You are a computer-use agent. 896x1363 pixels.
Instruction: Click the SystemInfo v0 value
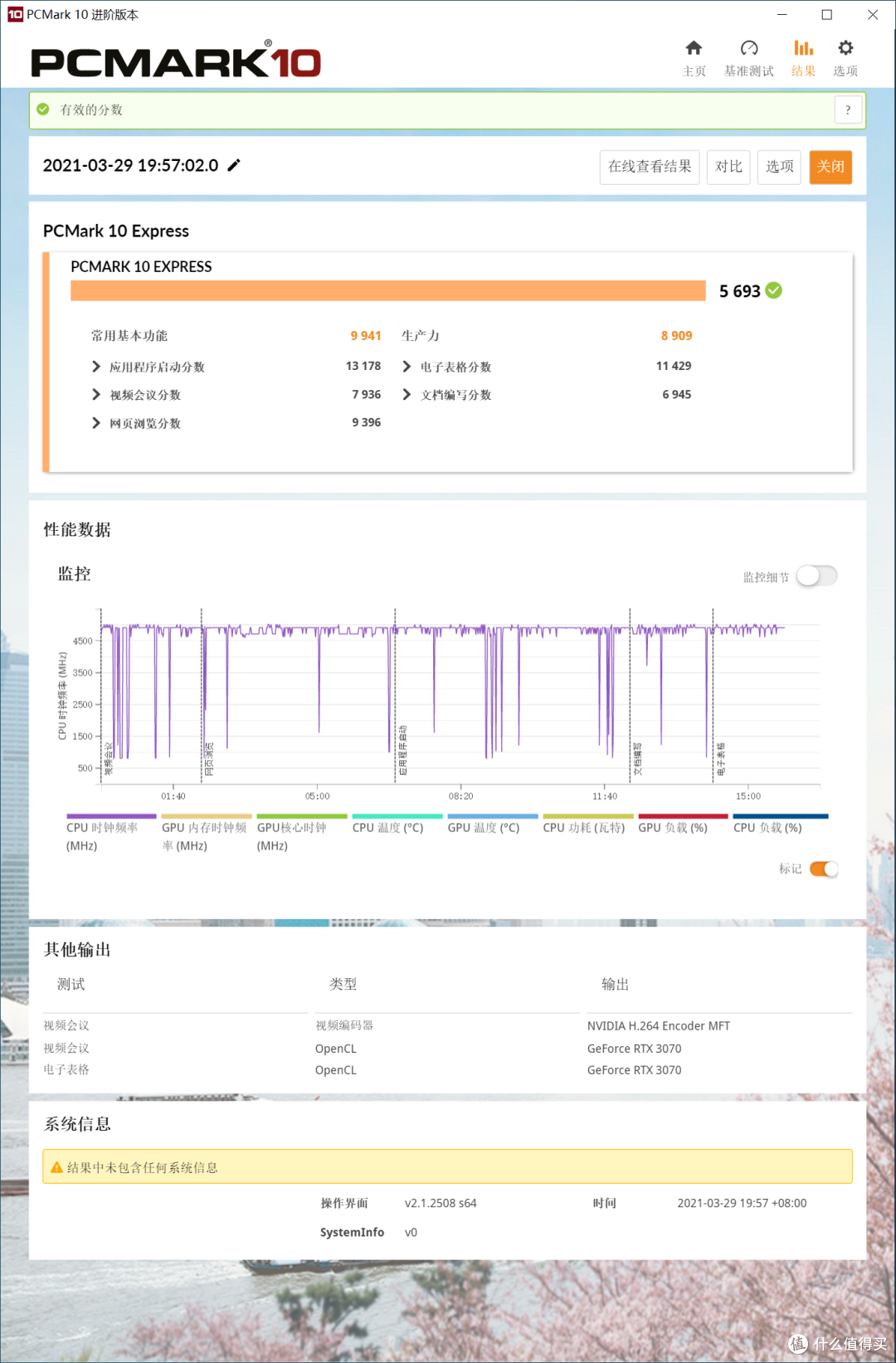(411, 1232)
